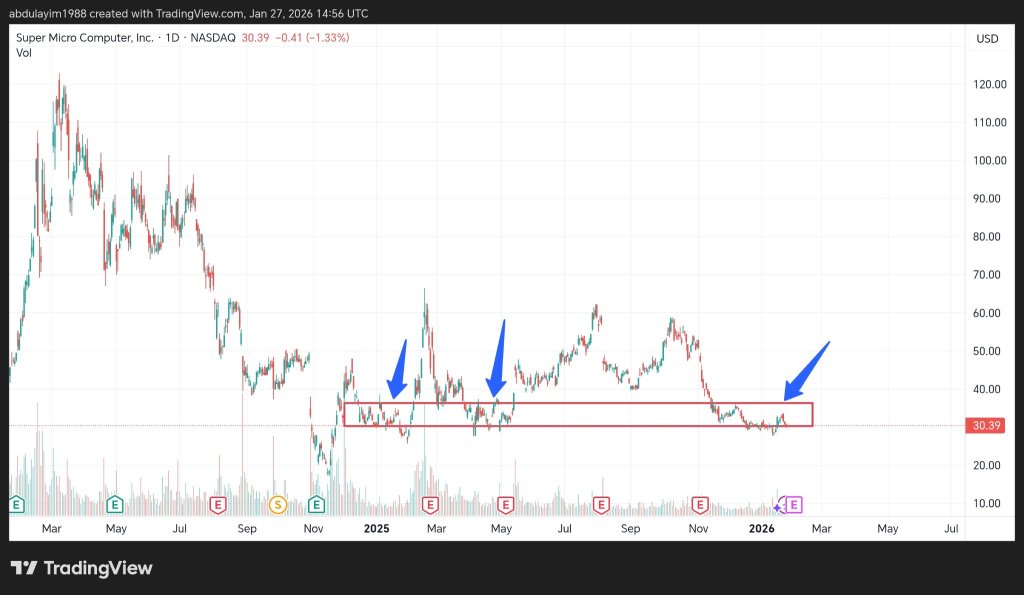
Task: Click the 1D interval label
Action: click(x=172, y=38)
